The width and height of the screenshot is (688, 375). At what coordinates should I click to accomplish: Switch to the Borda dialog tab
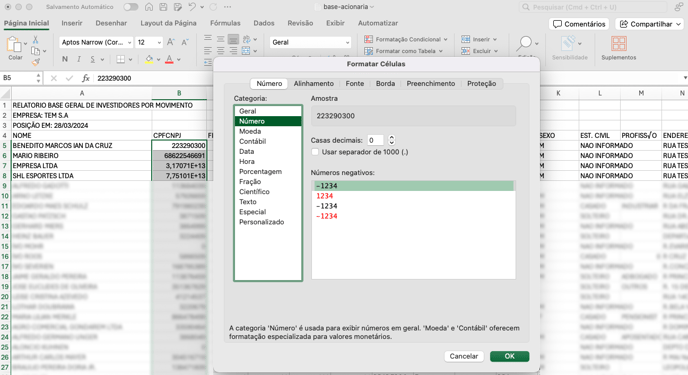[385, 83]
